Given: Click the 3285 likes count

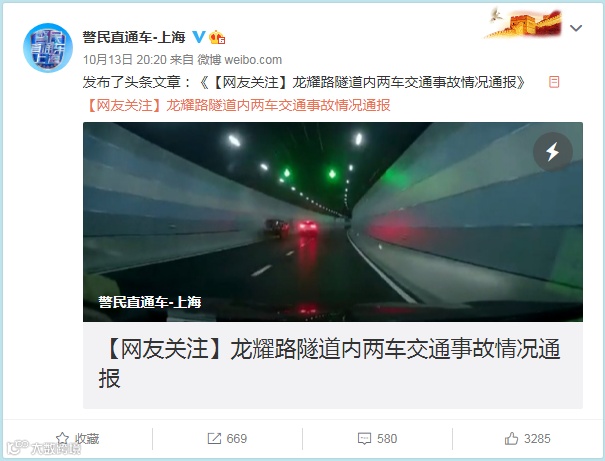Looking at the screenshot, I should [x=537, y=439].
